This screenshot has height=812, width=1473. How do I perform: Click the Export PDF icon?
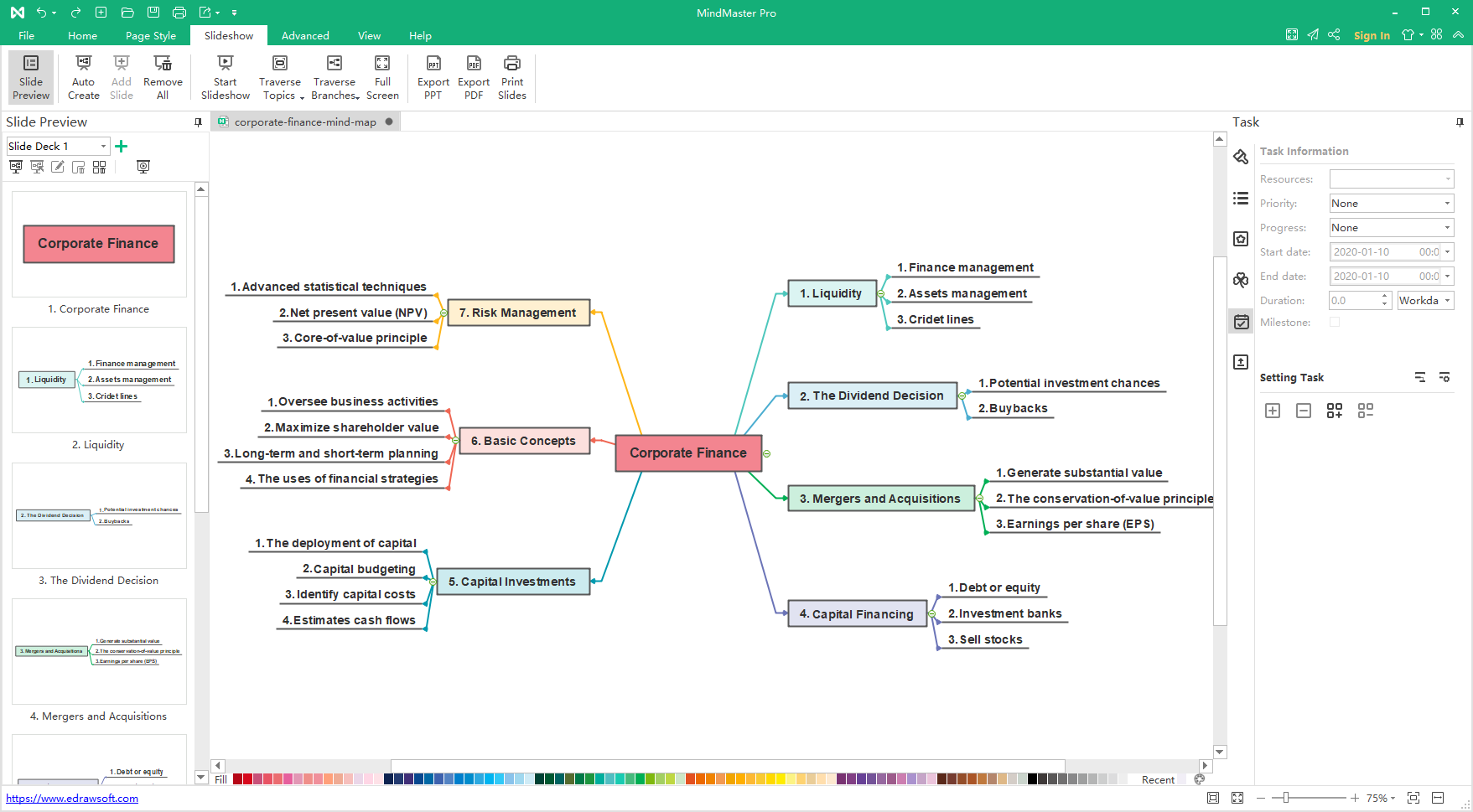pos(474,64)
